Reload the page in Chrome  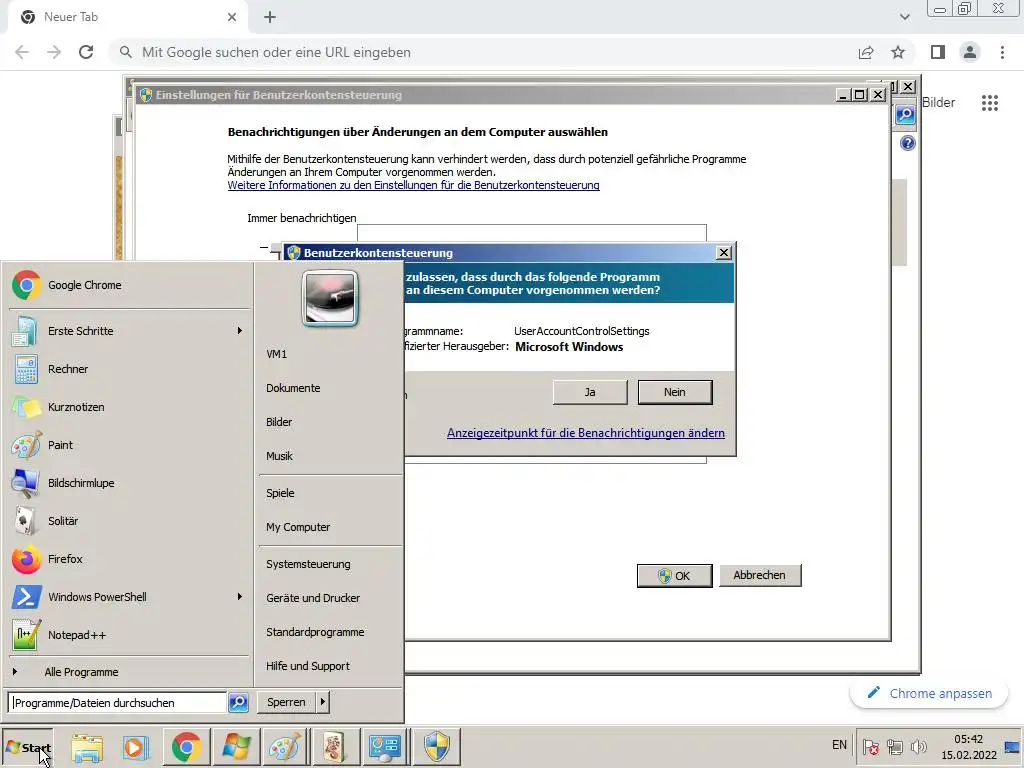[86, 52]
